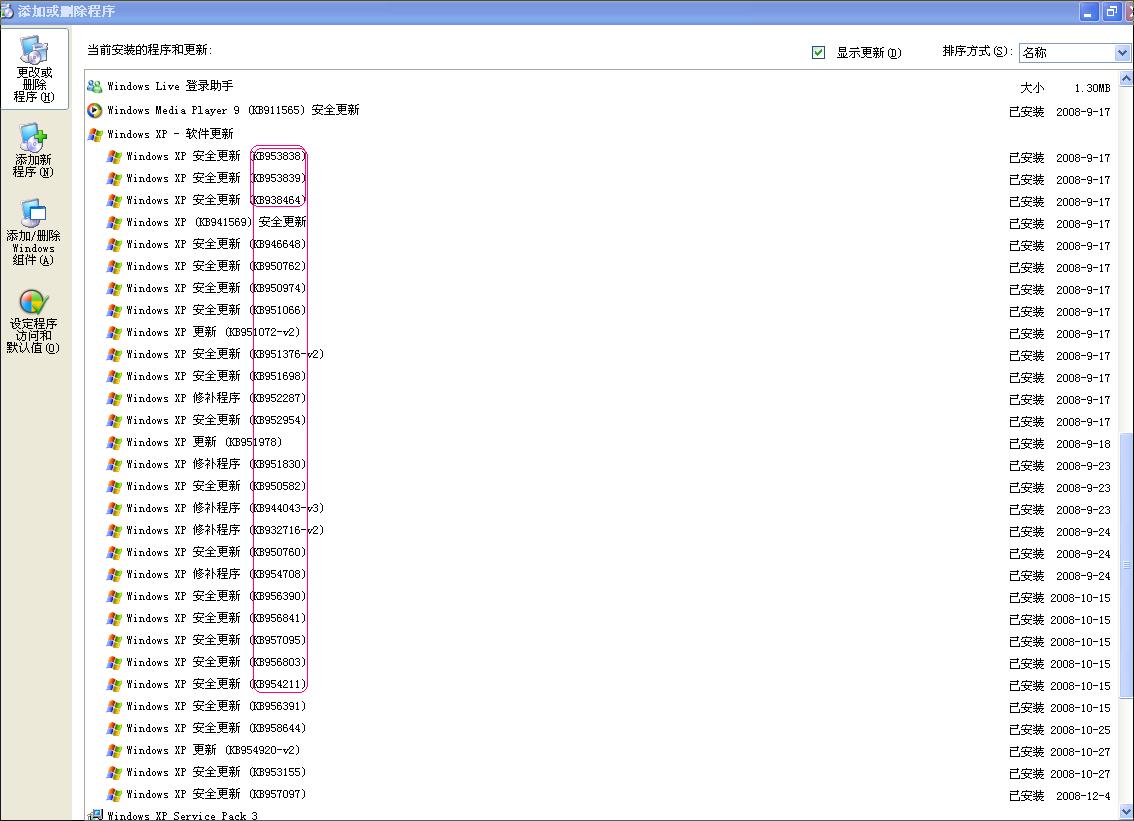Click the icon beside KB951978 update
Screen dimensions: 1134x821
[x=114, y=443]
